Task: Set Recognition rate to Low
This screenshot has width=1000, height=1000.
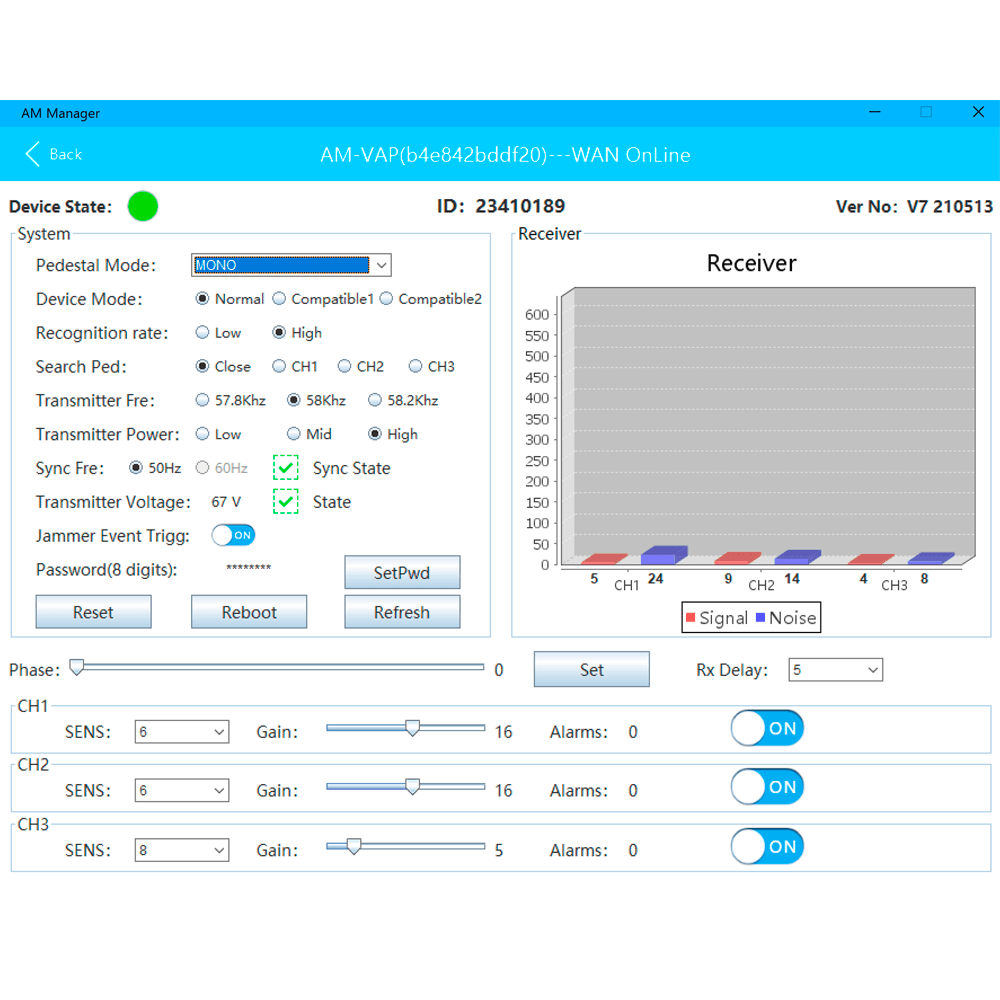Action: point(203,333)
